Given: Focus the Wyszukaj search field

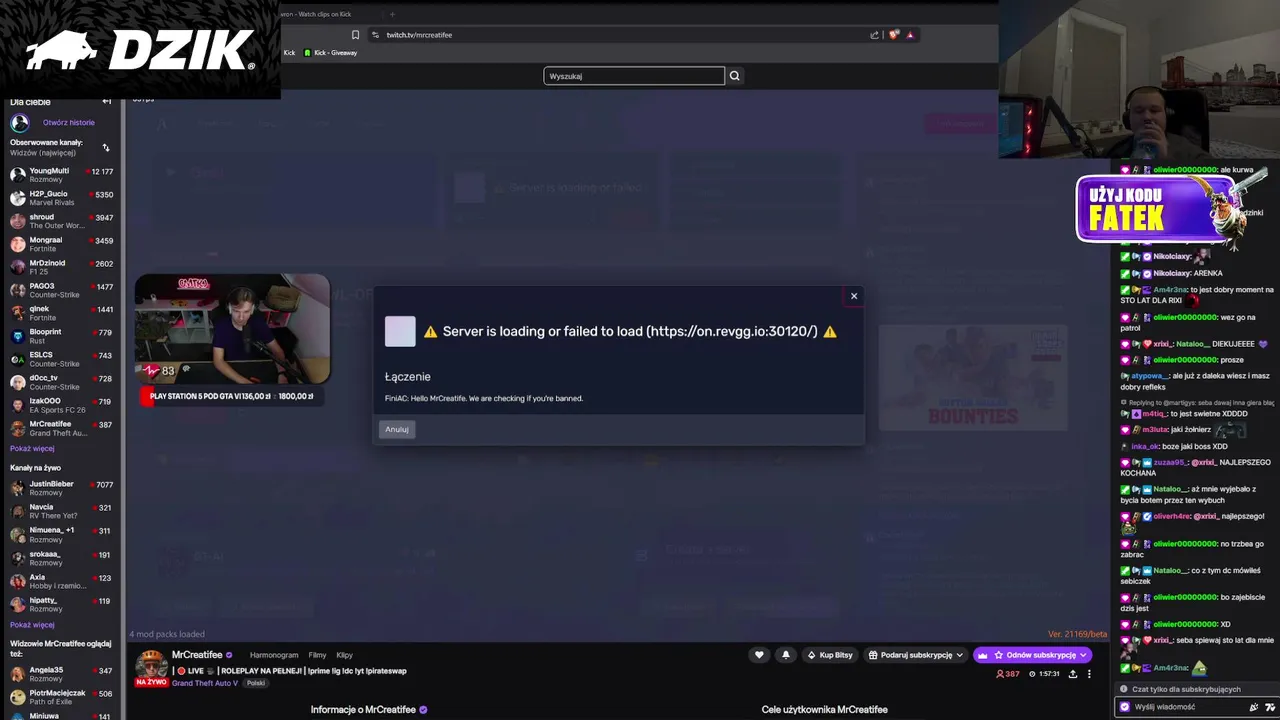Looking at the screenshot, I should [634, 76].
